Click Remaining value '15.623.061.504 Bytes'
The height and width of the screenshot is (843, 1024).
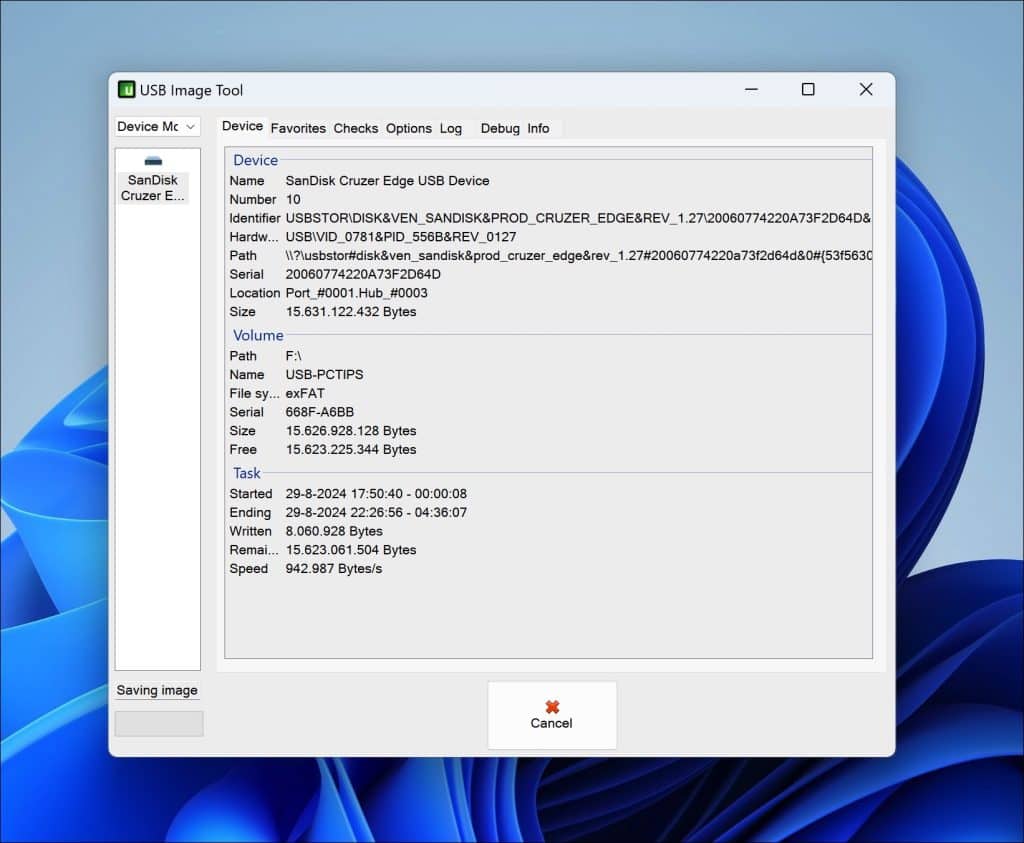click(351, 550)
